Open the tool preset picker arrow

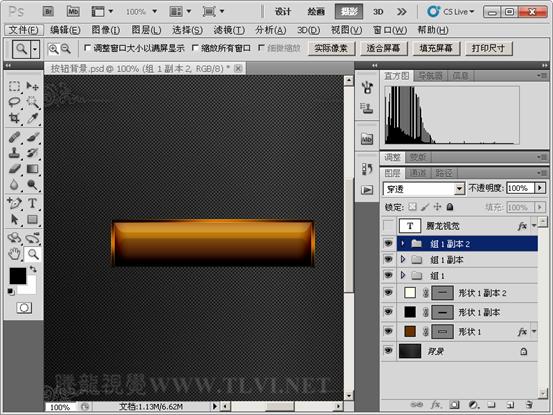(x=35, y=49)
